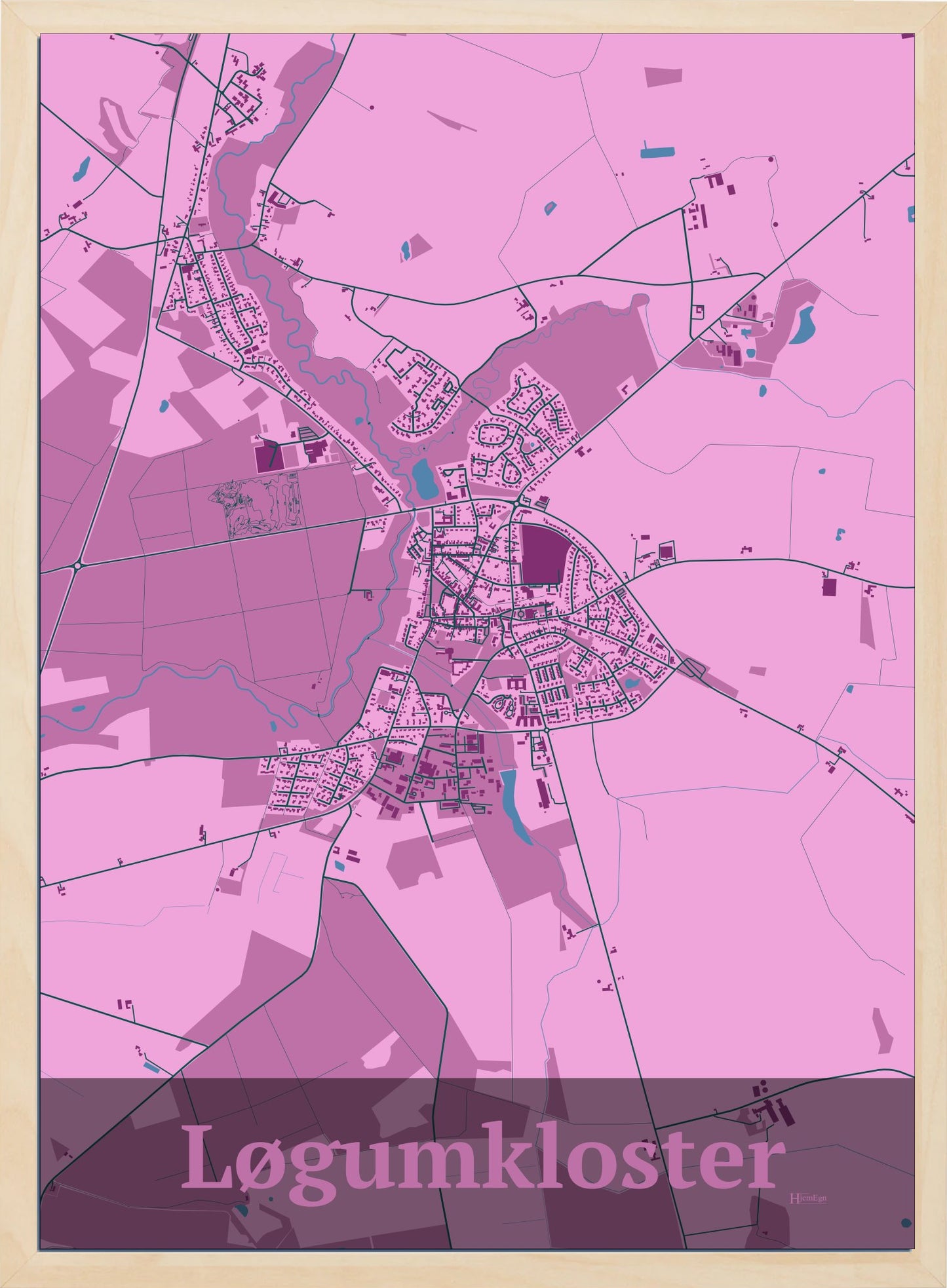This screenshot has height=1288, width=947.
Task: Click the roundabout at the southern town junction
Action: (545, 730)
